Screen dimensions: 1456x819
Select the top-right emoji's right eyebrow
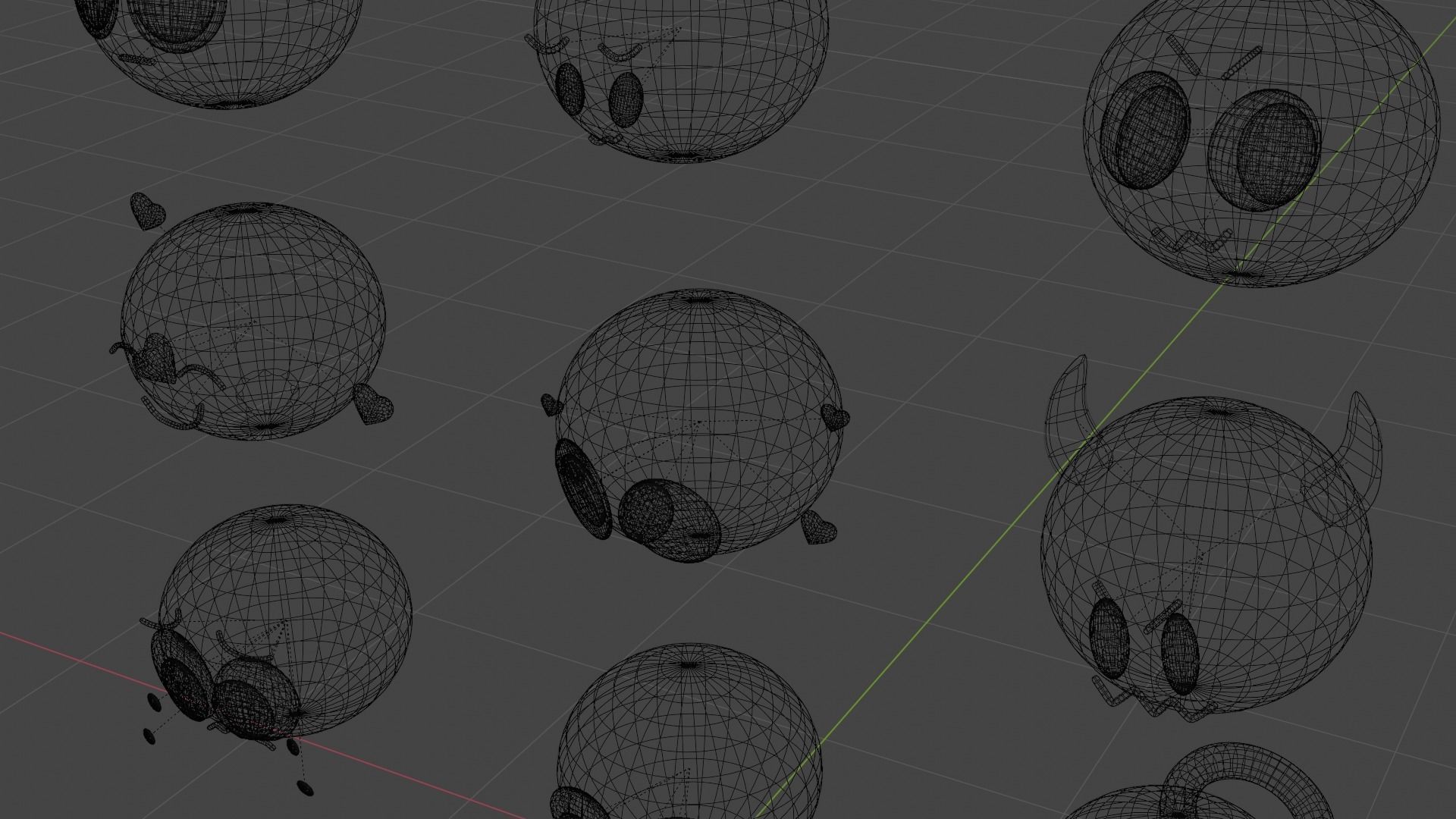(x=1241, y=62)
